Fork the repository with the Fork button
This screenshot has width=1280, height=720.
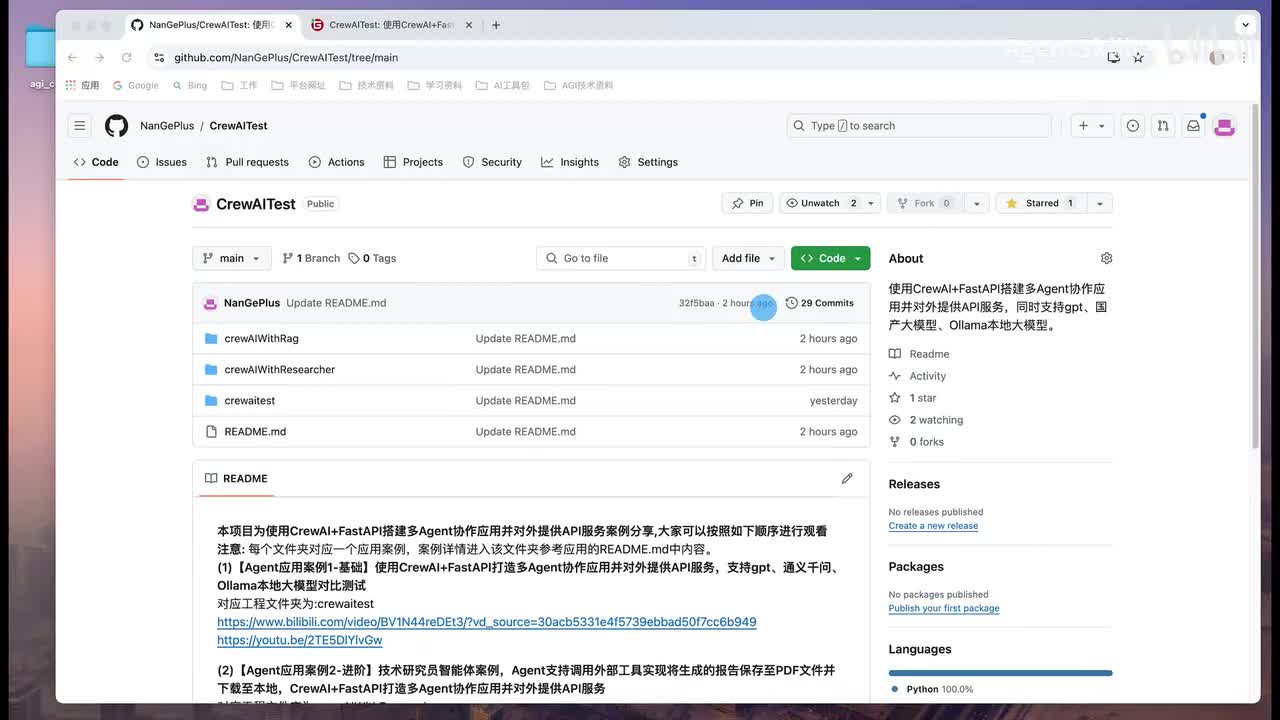coord(924,203)
